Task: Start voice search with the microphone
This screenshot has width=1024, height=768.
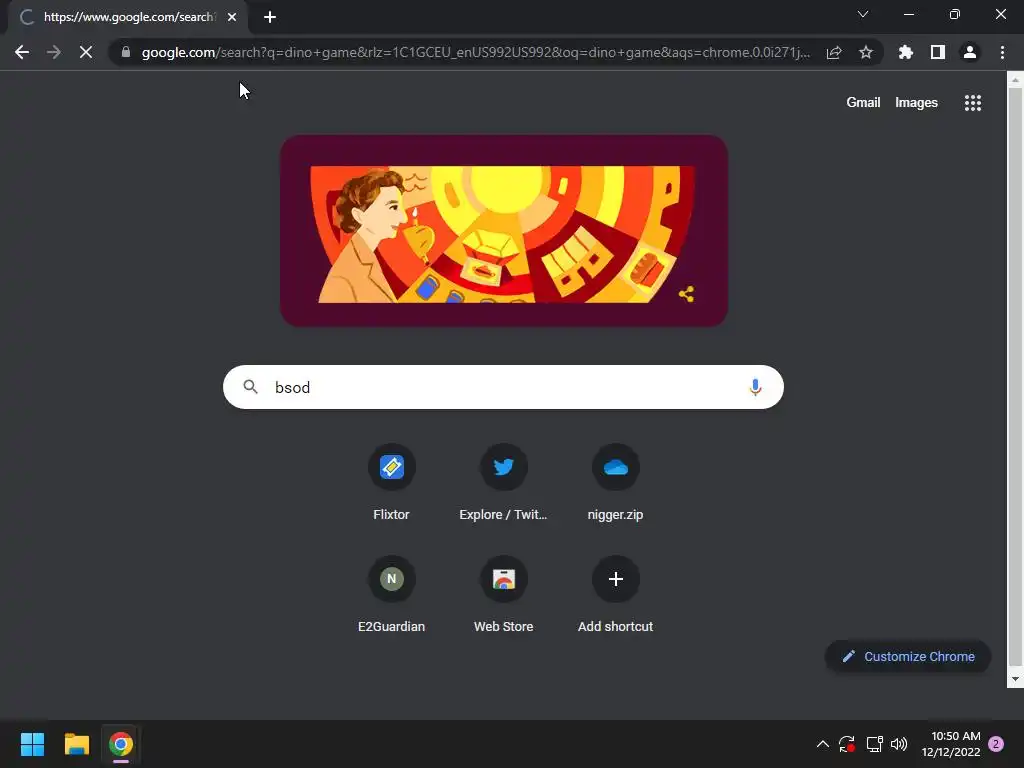Action: point(755,387)
